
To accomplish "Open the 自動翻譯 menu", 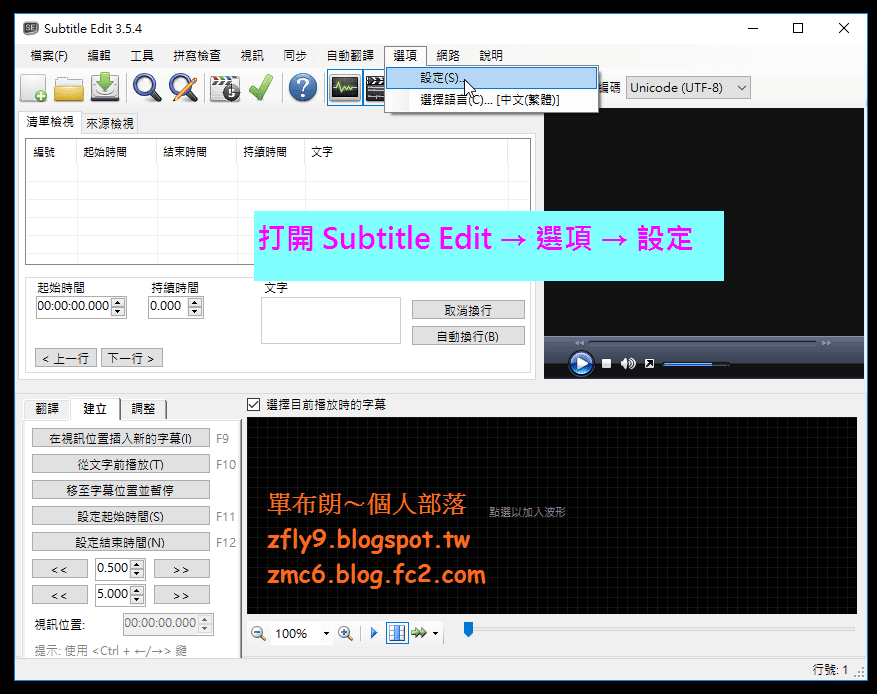I will [350, 55].
